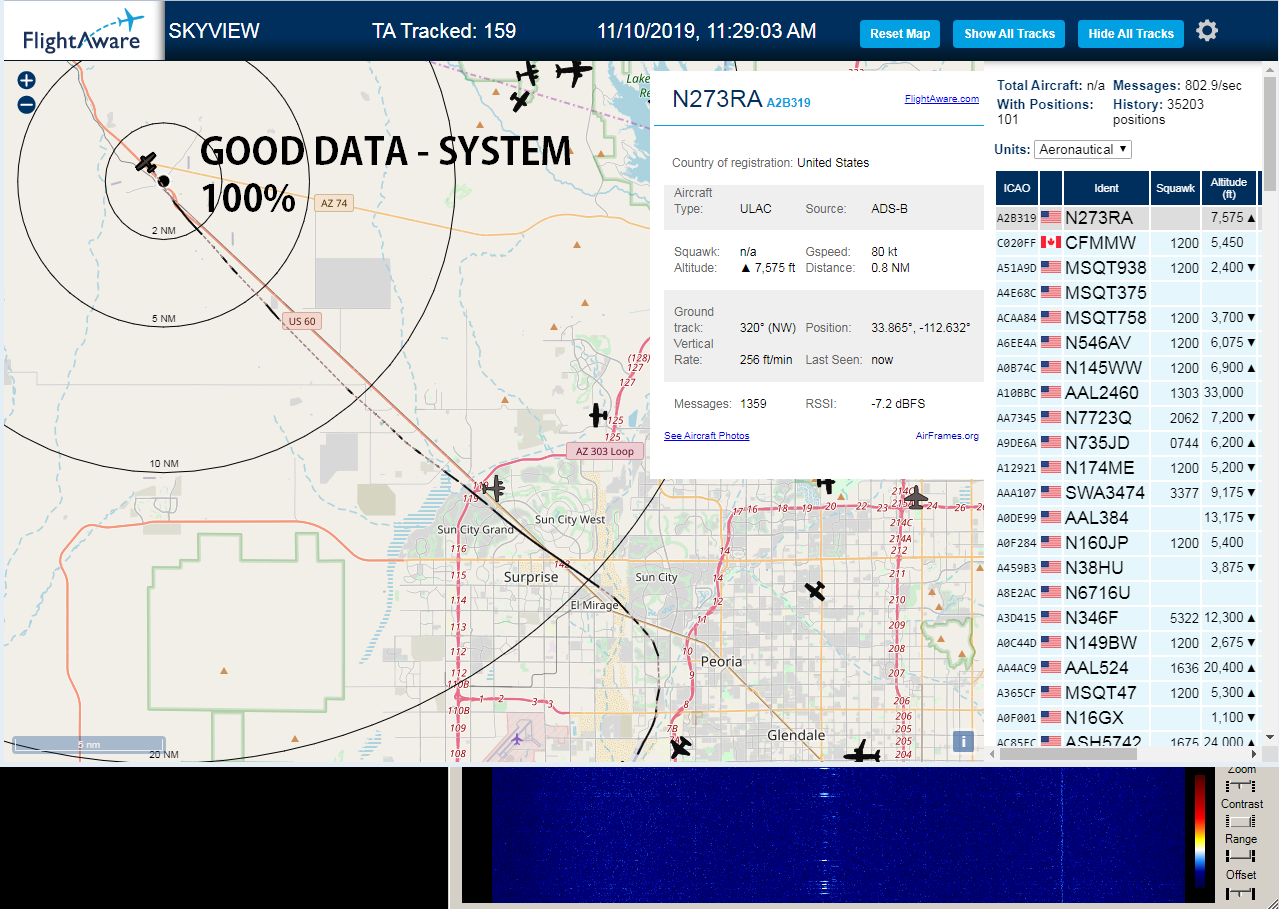Select the N546AV aircraft row
The image size is (1279, 909).
coord(1127,343)
